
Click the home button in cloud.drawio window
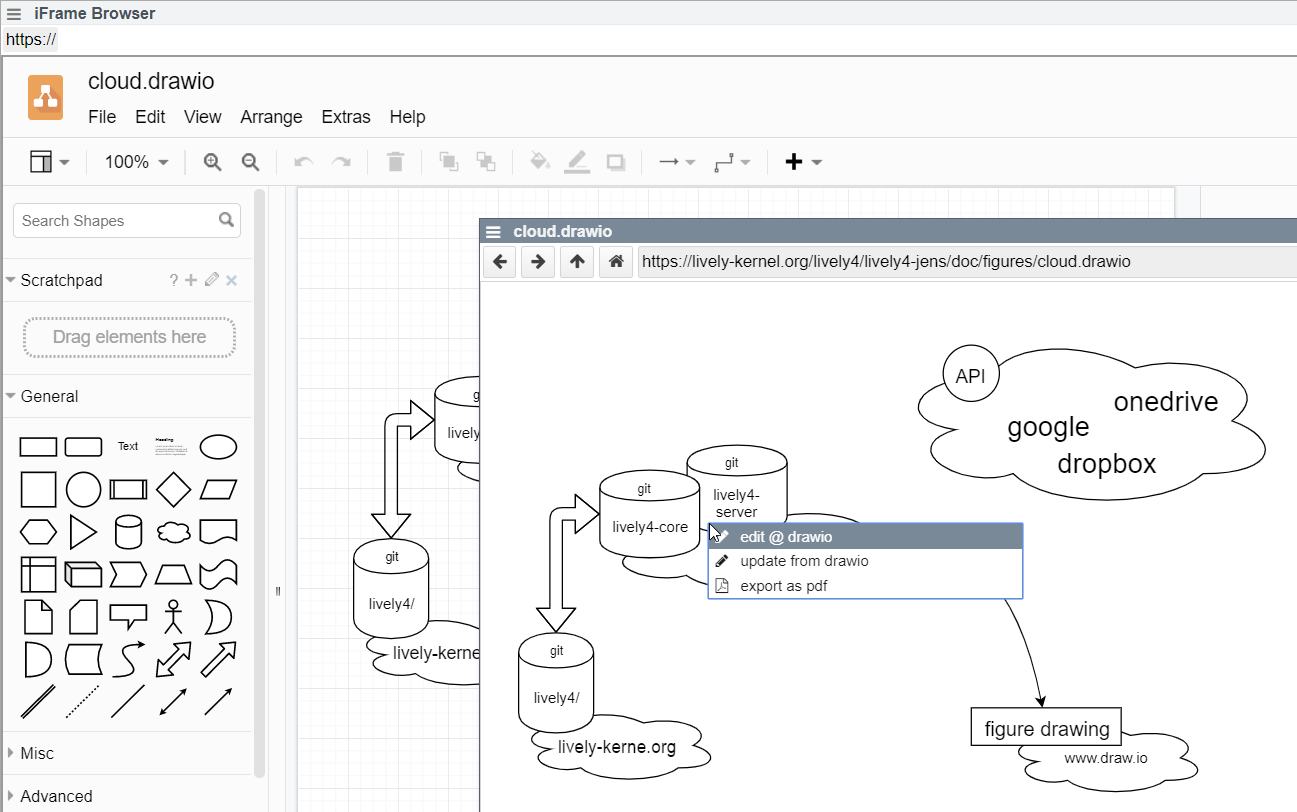616,262
